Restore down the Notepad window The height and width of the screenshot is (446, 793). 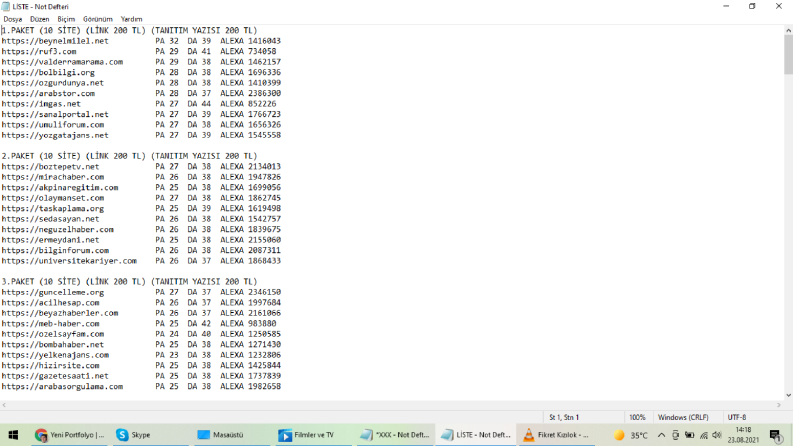[752, 7]
